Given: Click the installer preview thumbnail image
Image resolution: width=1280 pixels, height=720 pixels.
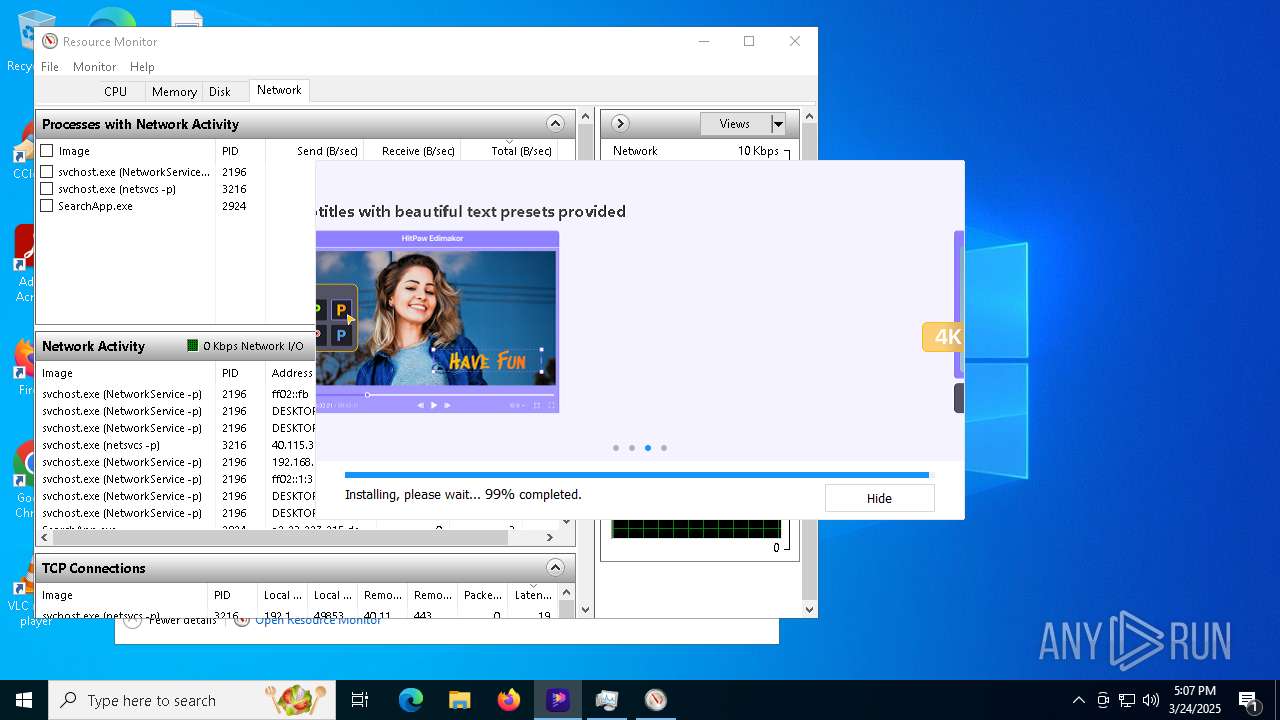Looking at the screenshot, I should [437, 322].
